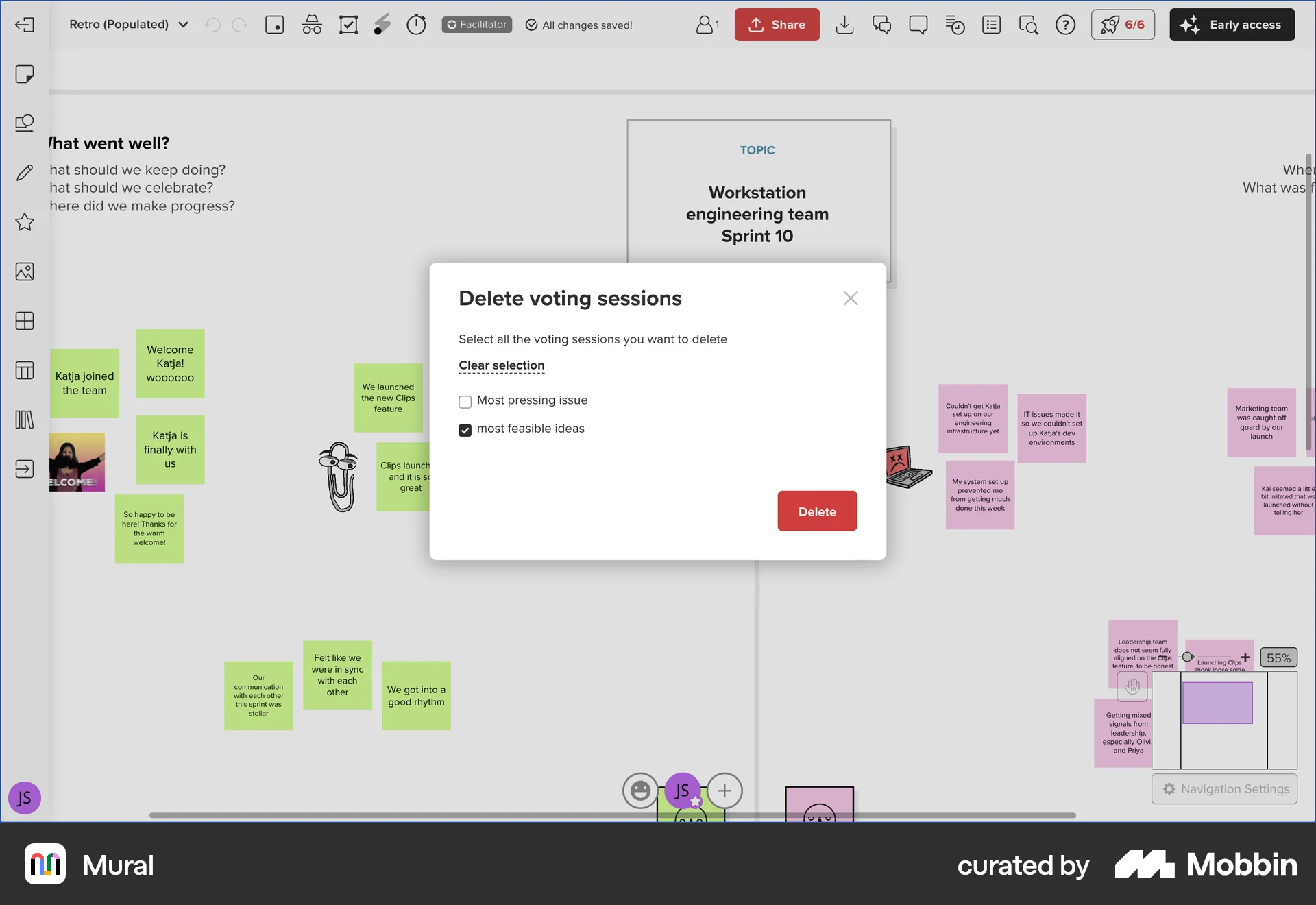Close the Delete voting sessions dialog
Viewport: 1316px width, 905px height.
[x=850, y=298]
